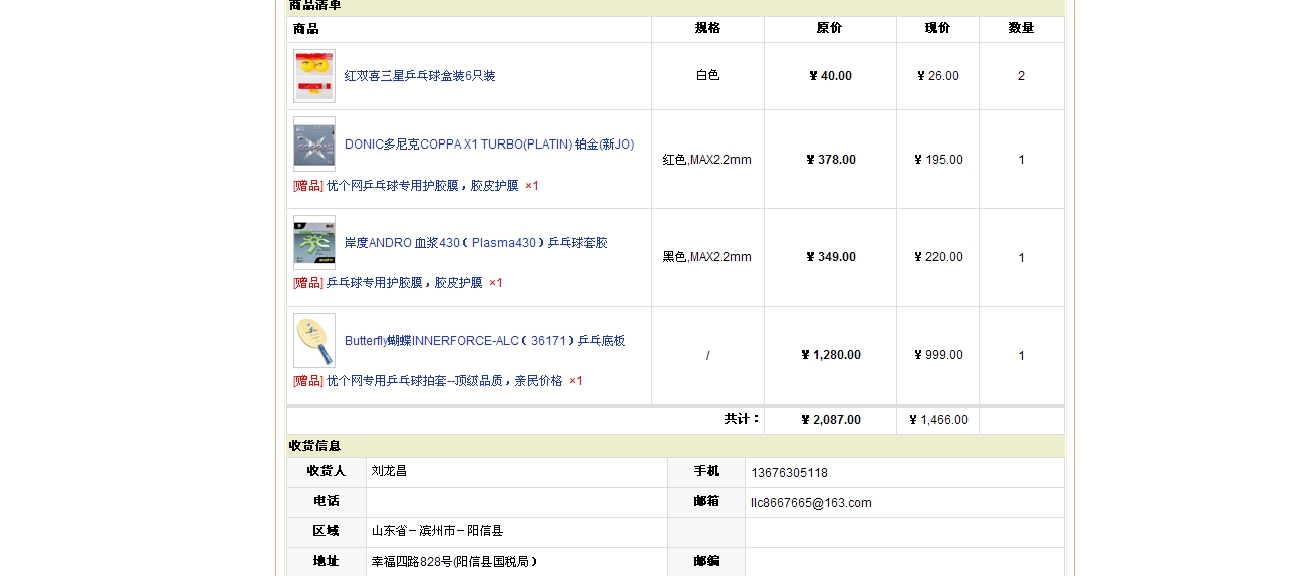Click the 共计 total label
The height and width of the screenshot is (576, 1291).
(742, 419)
